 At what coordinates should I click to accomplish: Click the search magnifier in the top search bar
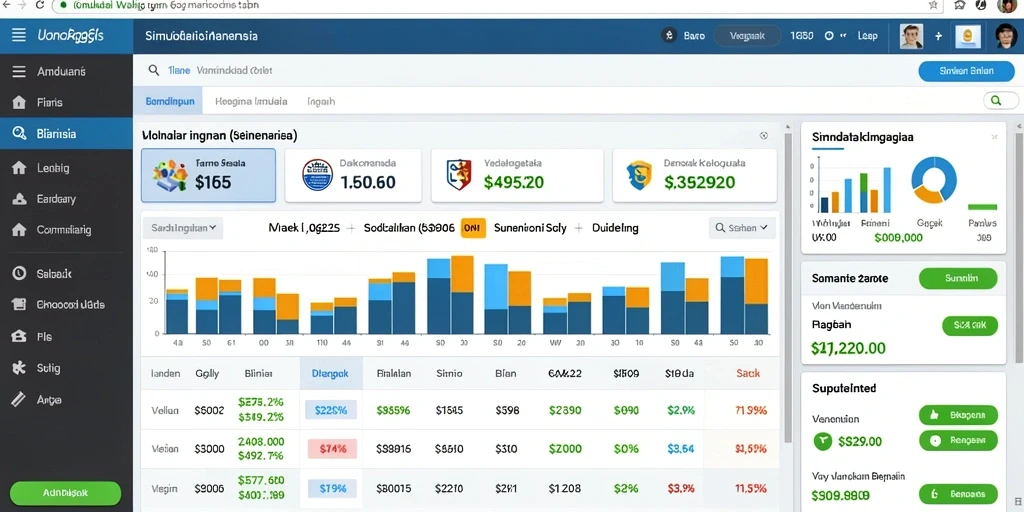pos(153,70)
